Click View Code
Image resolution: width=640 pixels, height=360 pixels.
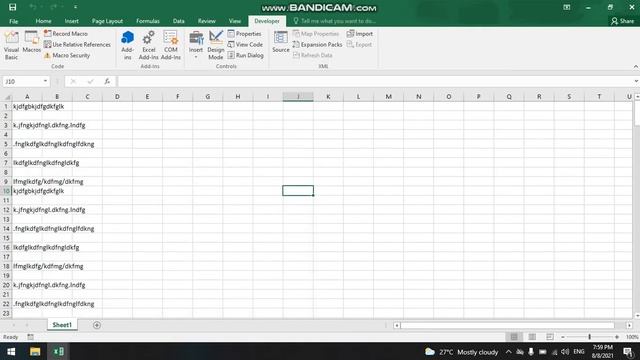pyautogui.click(x=245, y=44)
